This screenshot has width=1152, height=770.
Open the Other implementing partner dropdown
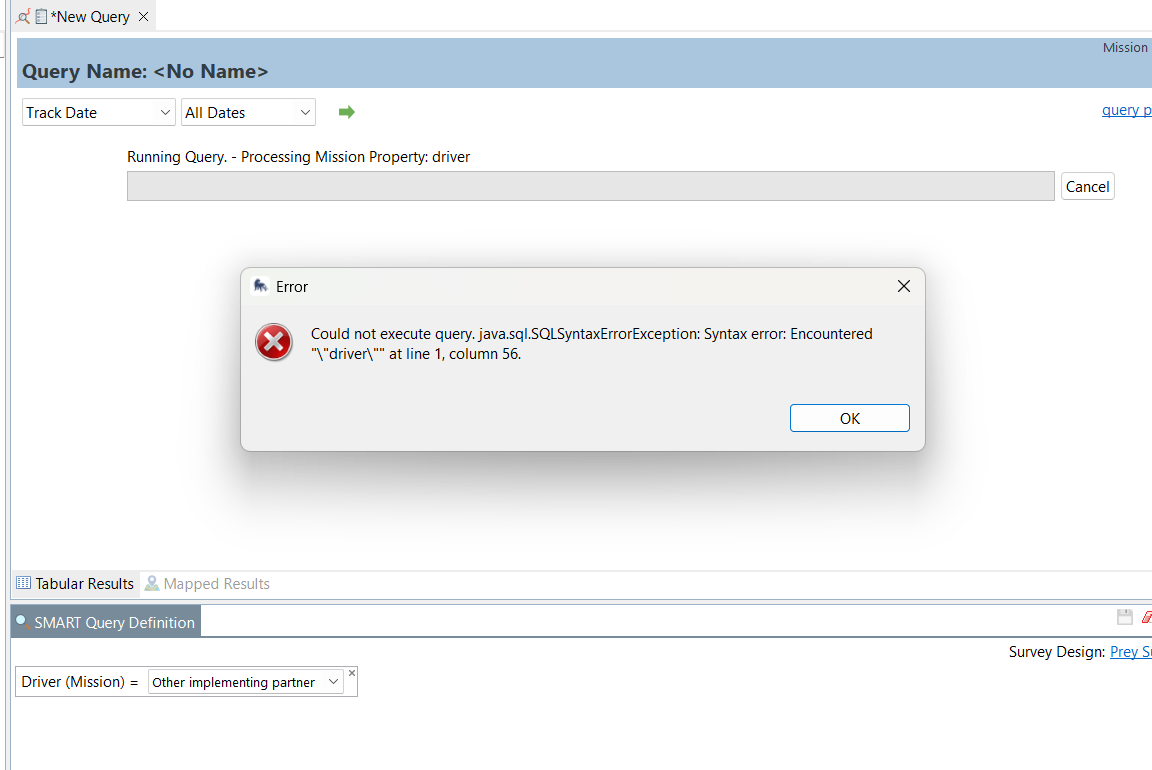pyautogui.click(x=246, y=682)
